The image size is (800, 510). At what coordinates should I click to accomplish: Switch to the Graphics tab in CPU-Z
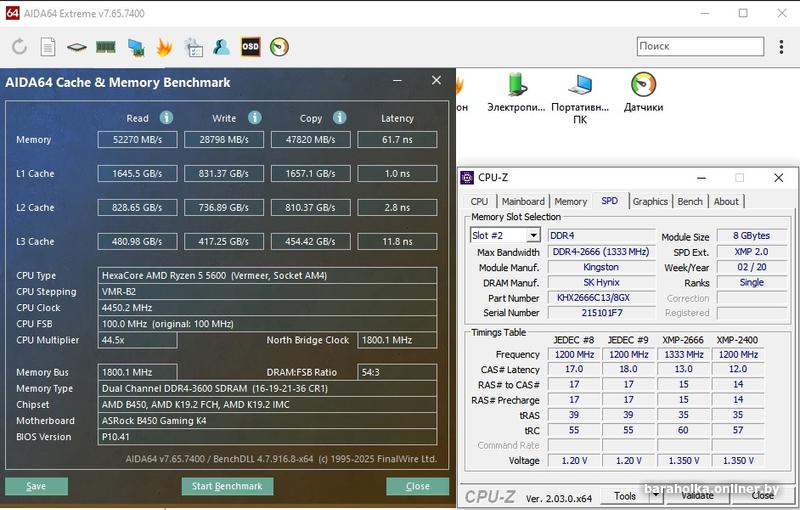650,201
